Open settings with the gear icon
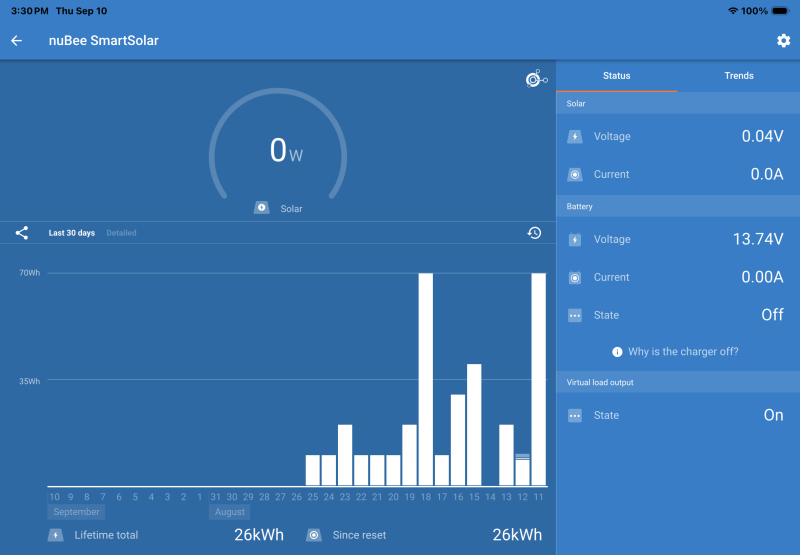Viewport: 800px width, 555px height. (783, 41)
